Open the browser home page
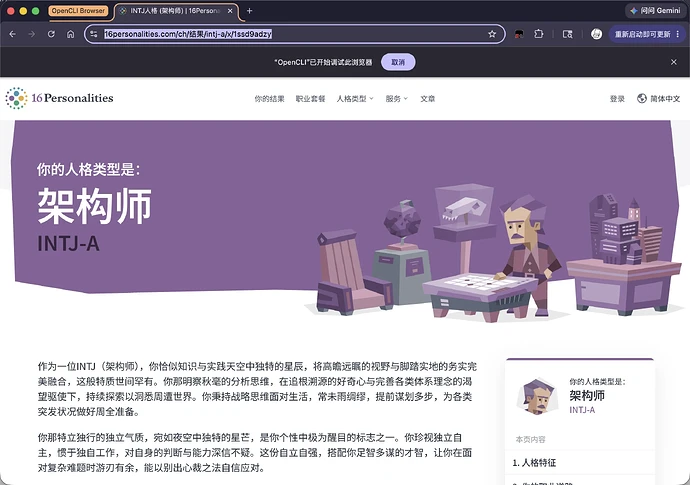This screenshot has height=485, width=690. click(x=70, y=34)
